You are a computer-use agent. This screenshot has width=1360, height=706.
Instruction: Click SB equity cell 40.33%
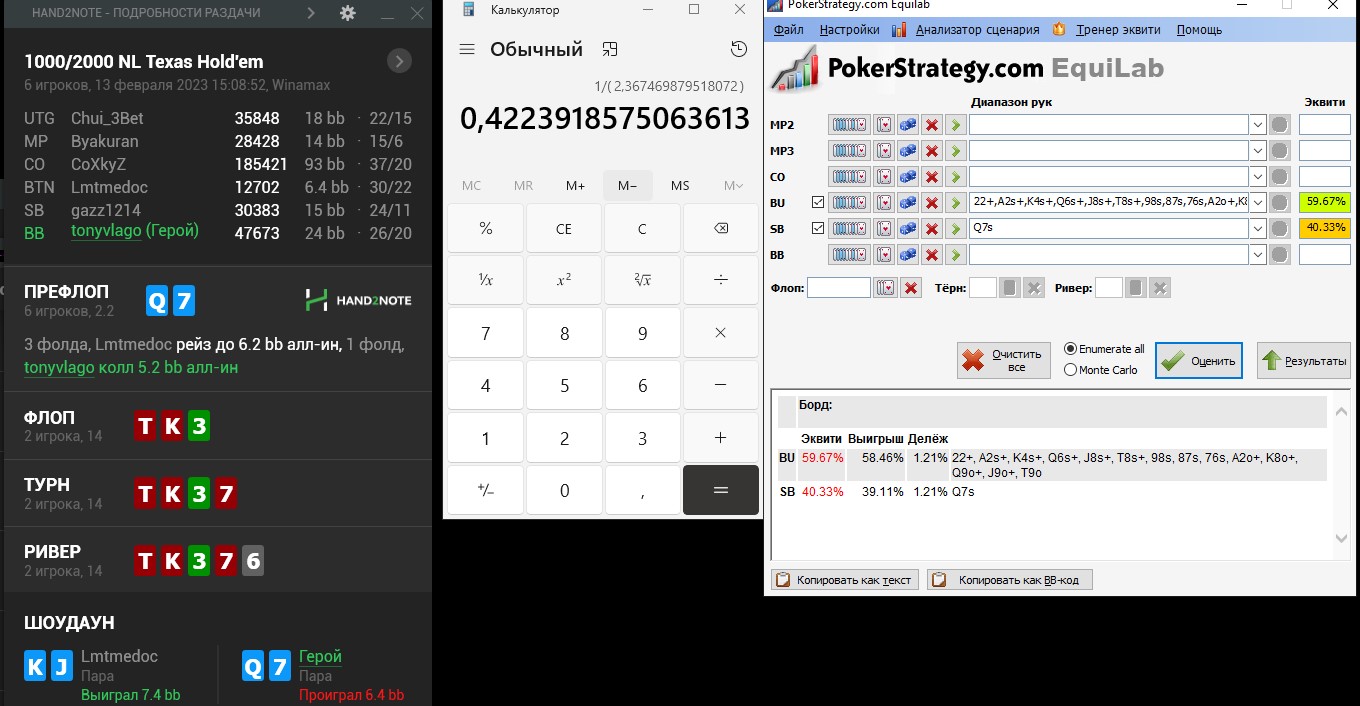[1325, 229]
